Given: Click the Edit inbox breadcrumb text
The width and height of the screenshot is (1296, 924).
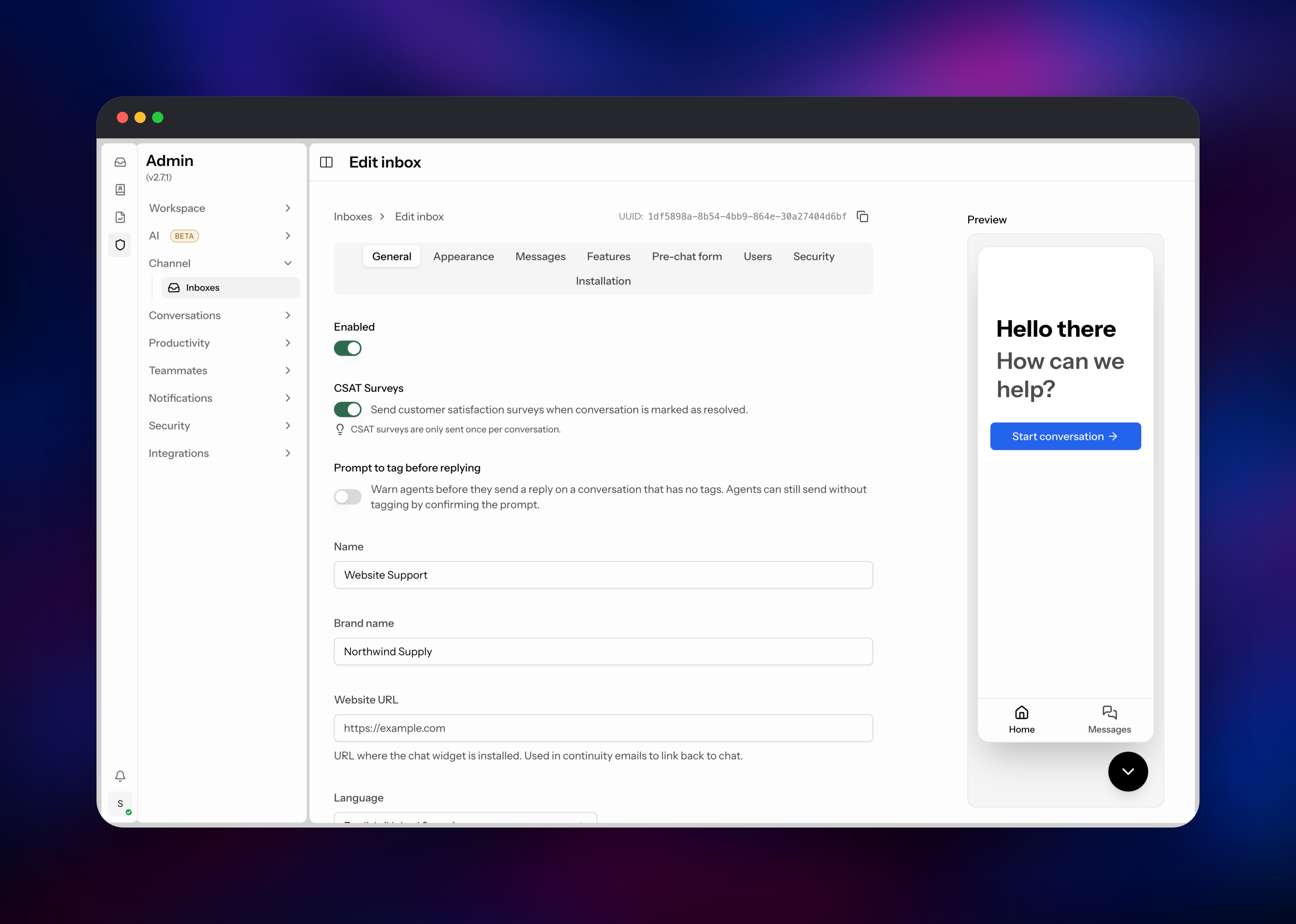Looking at the screenshot, I should tap(420, 217).
